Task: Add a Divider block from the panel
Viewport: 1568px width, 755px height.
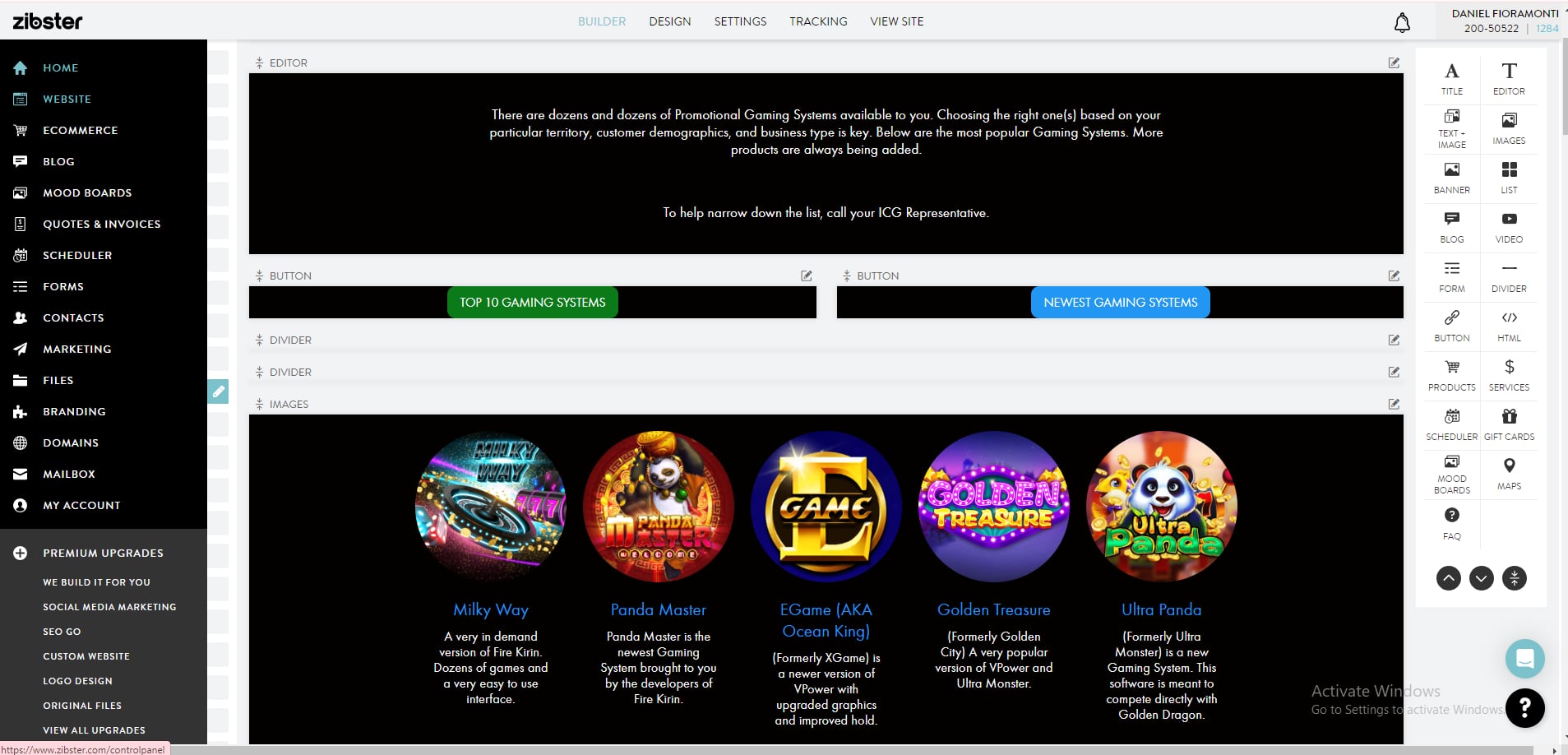Action: coord(1509,277)
